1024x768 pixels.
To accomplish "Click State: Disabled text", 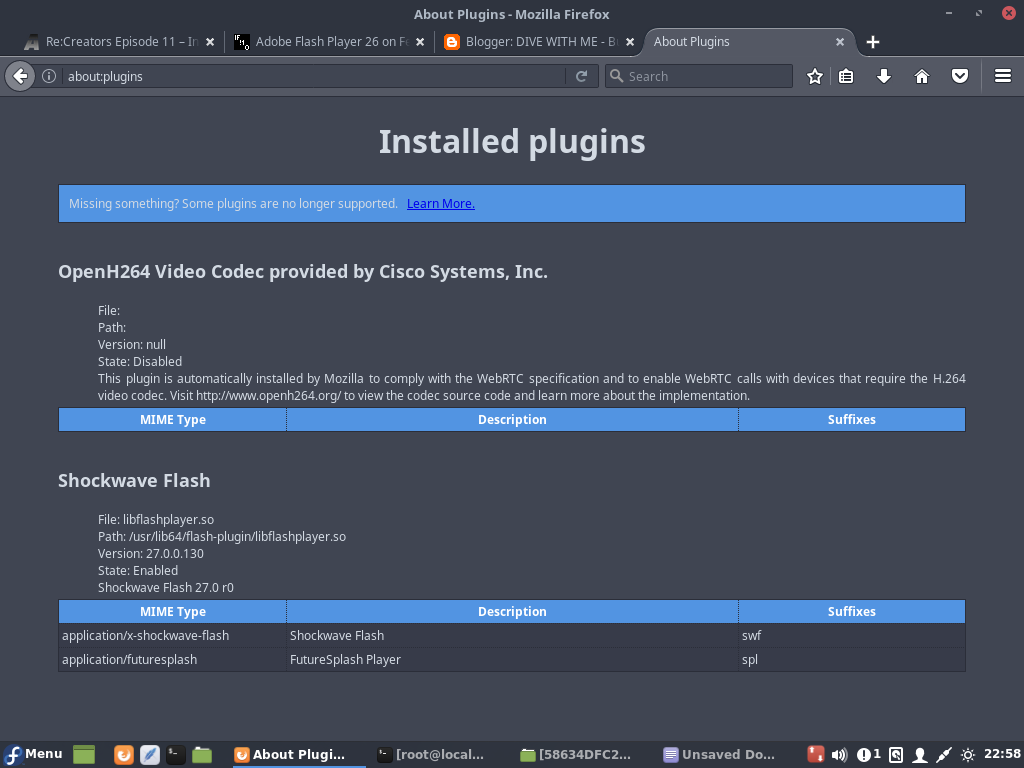I will tap(140, 362).
